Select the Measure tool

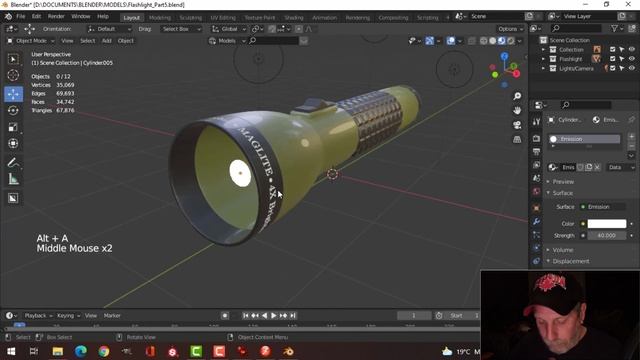point(13,179)
